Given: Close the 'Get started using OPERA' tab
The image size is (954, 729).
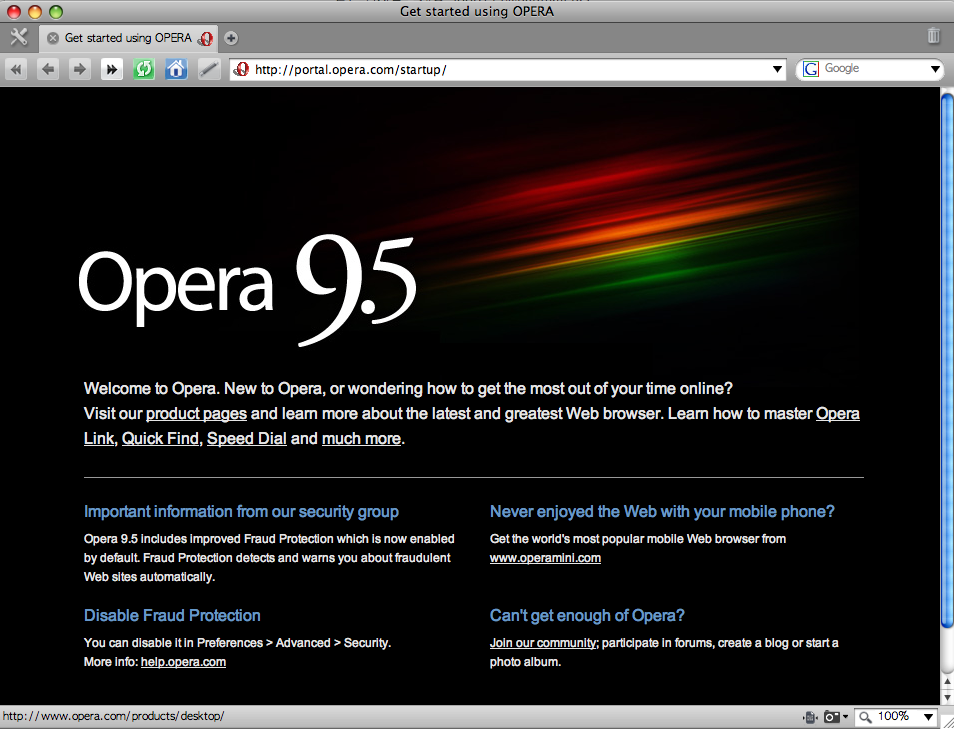Looking at the screenshot, I should (53, 38).
